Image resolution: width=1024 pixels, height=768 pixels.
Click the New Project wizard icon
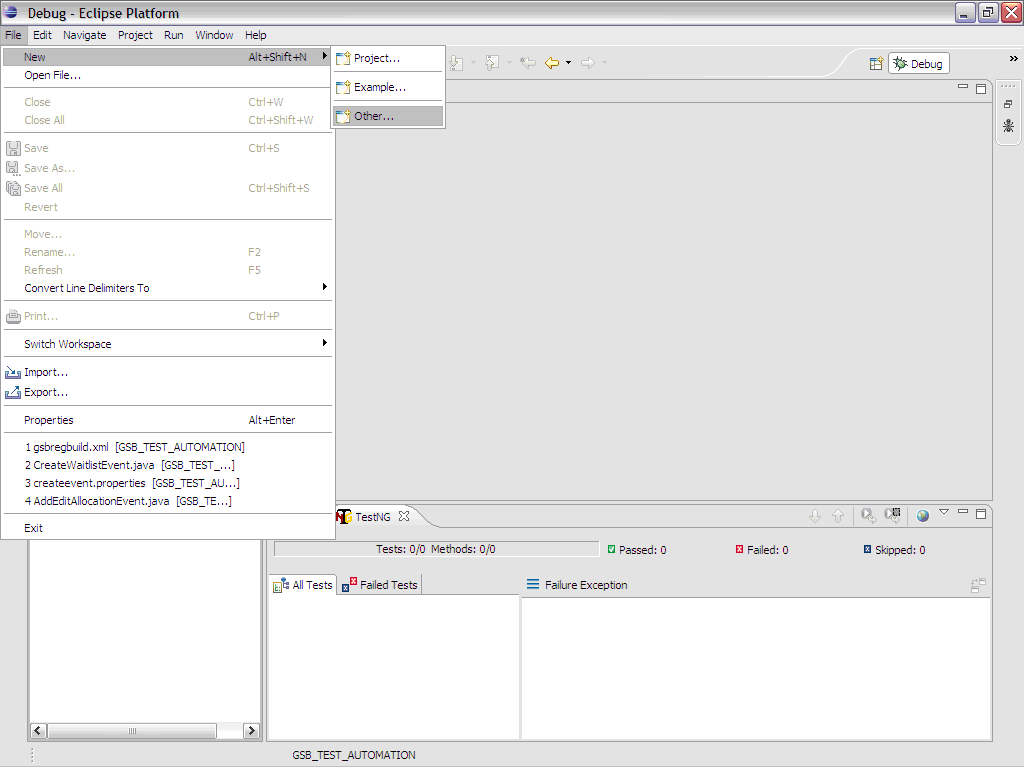343,59
